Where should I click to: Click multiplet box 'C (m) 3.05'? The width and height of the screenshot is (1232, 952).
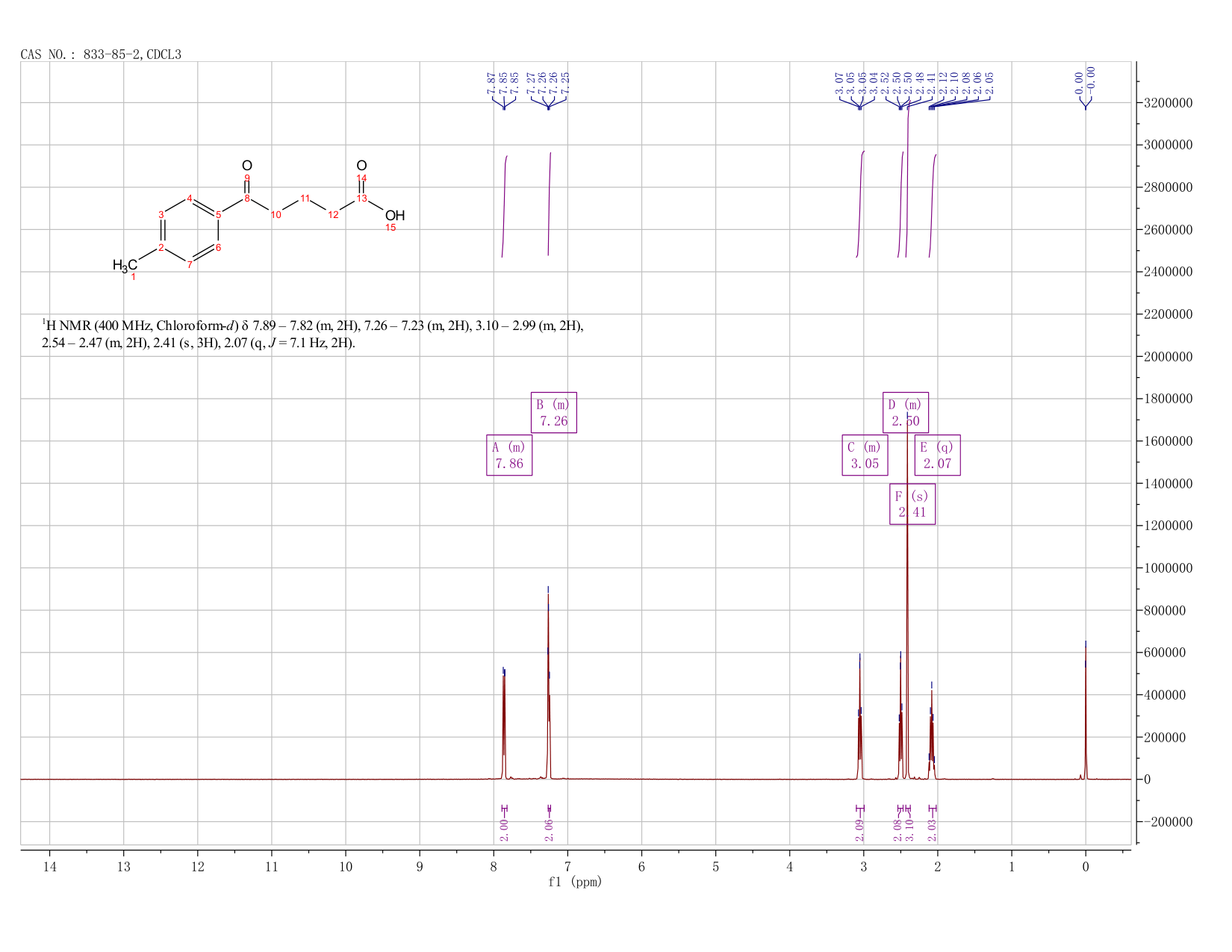click(865, 455)
